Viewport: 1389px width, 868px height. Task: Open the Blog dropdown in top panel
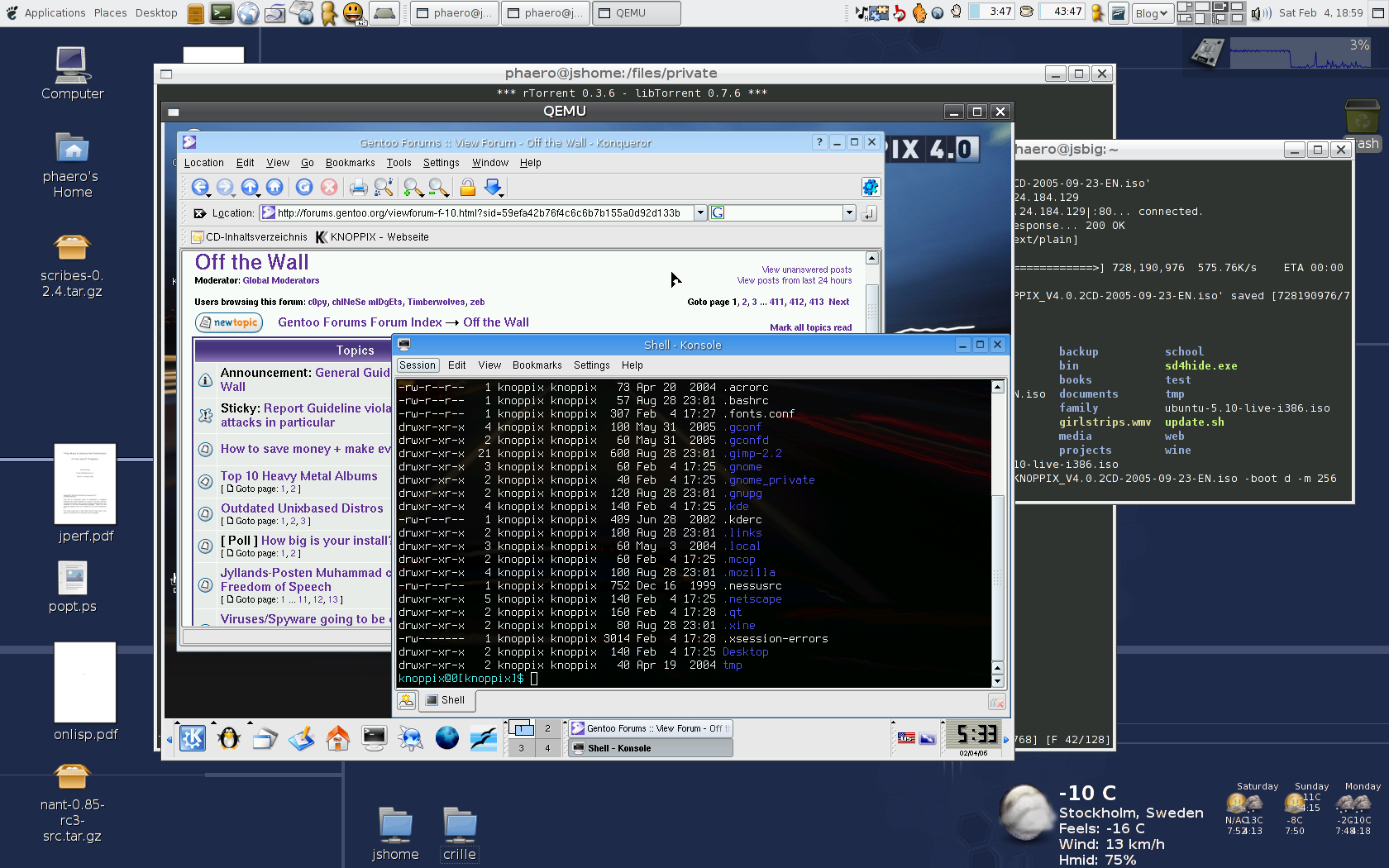click(1152, 12)
